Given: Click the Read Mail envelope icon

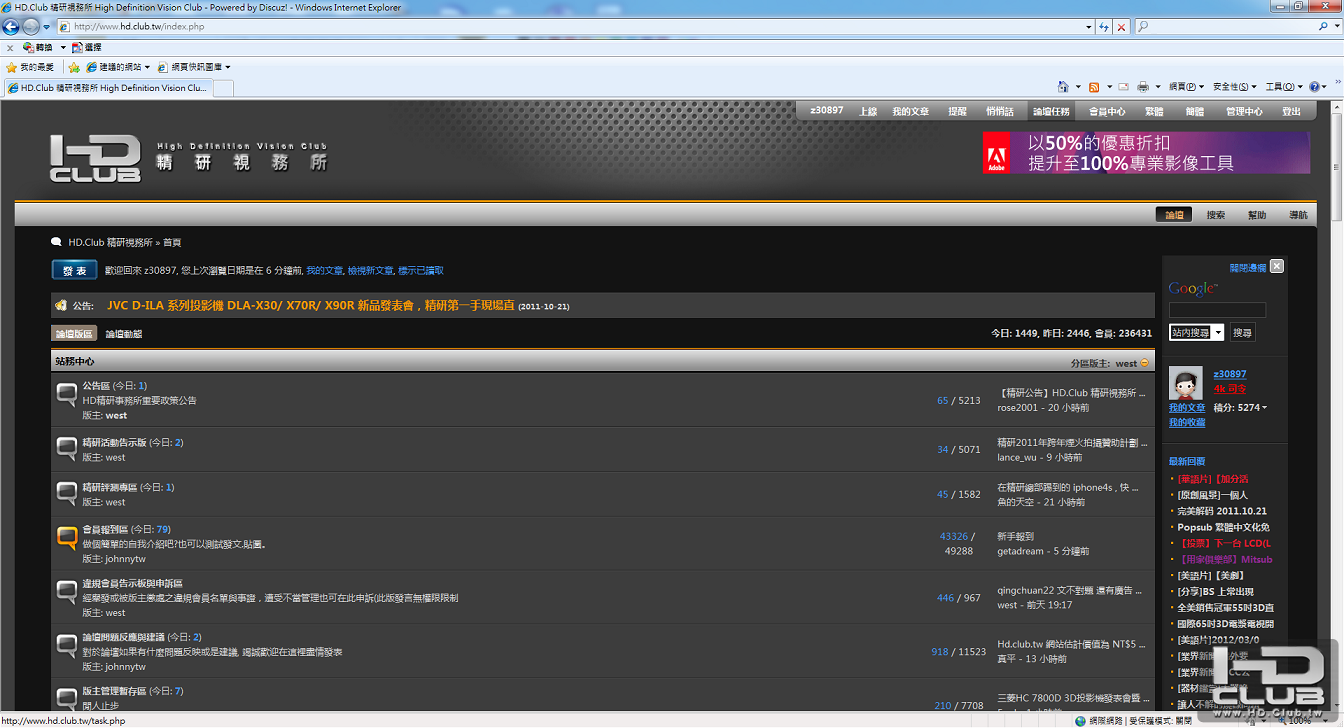Looking at the screenshot, I should [x=1124, y=87].
